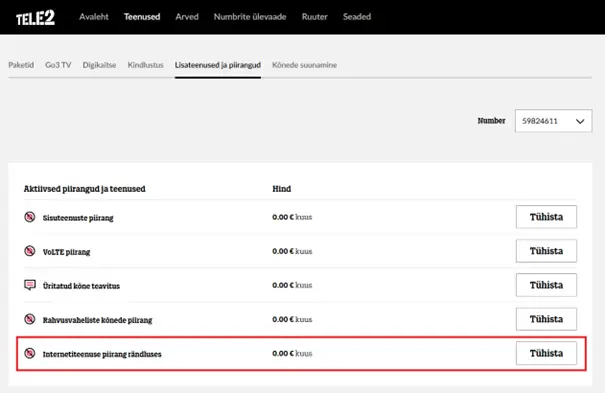The height and width of the screenshot is (393, 605).
Task: Open Numbrite ülevaade in navigation
Action: tap(250, 17)
